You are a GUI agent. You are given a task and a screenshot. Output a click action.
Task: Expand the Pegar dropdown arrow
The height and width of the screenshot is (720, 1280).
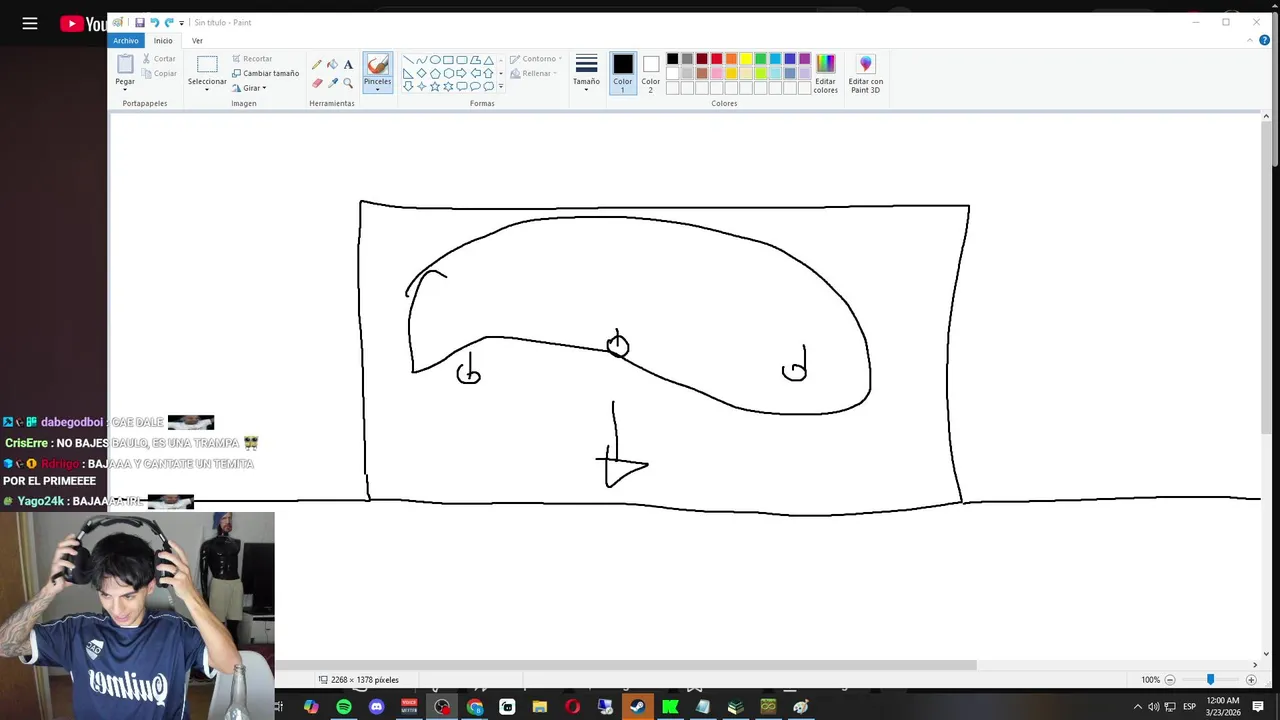pos(125,89)
